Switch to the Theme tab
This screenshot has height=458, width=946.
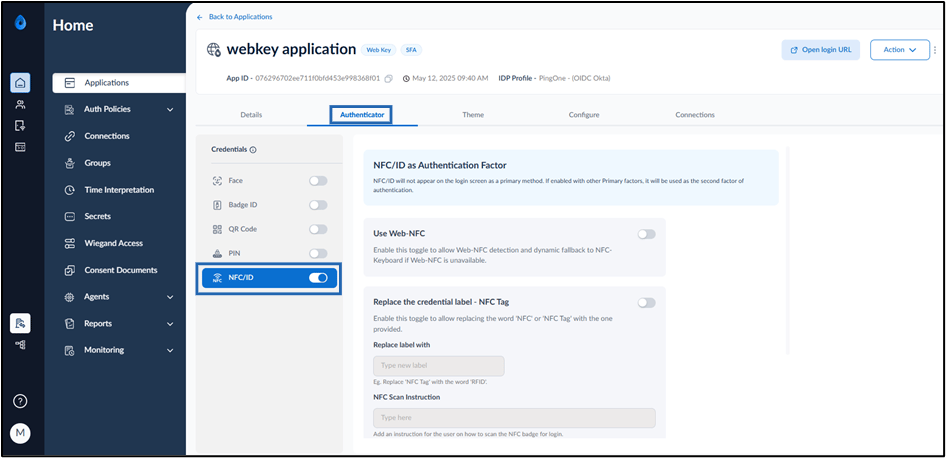tap(473, 115)
